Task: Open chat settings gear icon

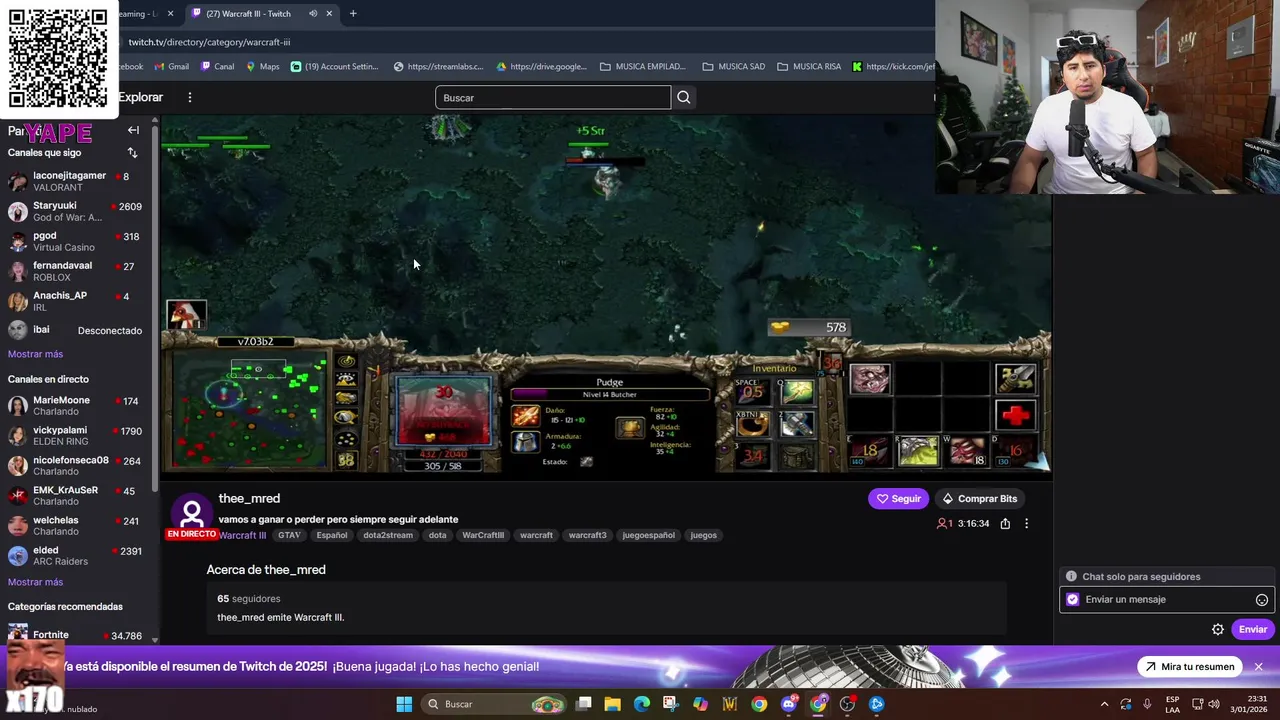Action: 1218,629
